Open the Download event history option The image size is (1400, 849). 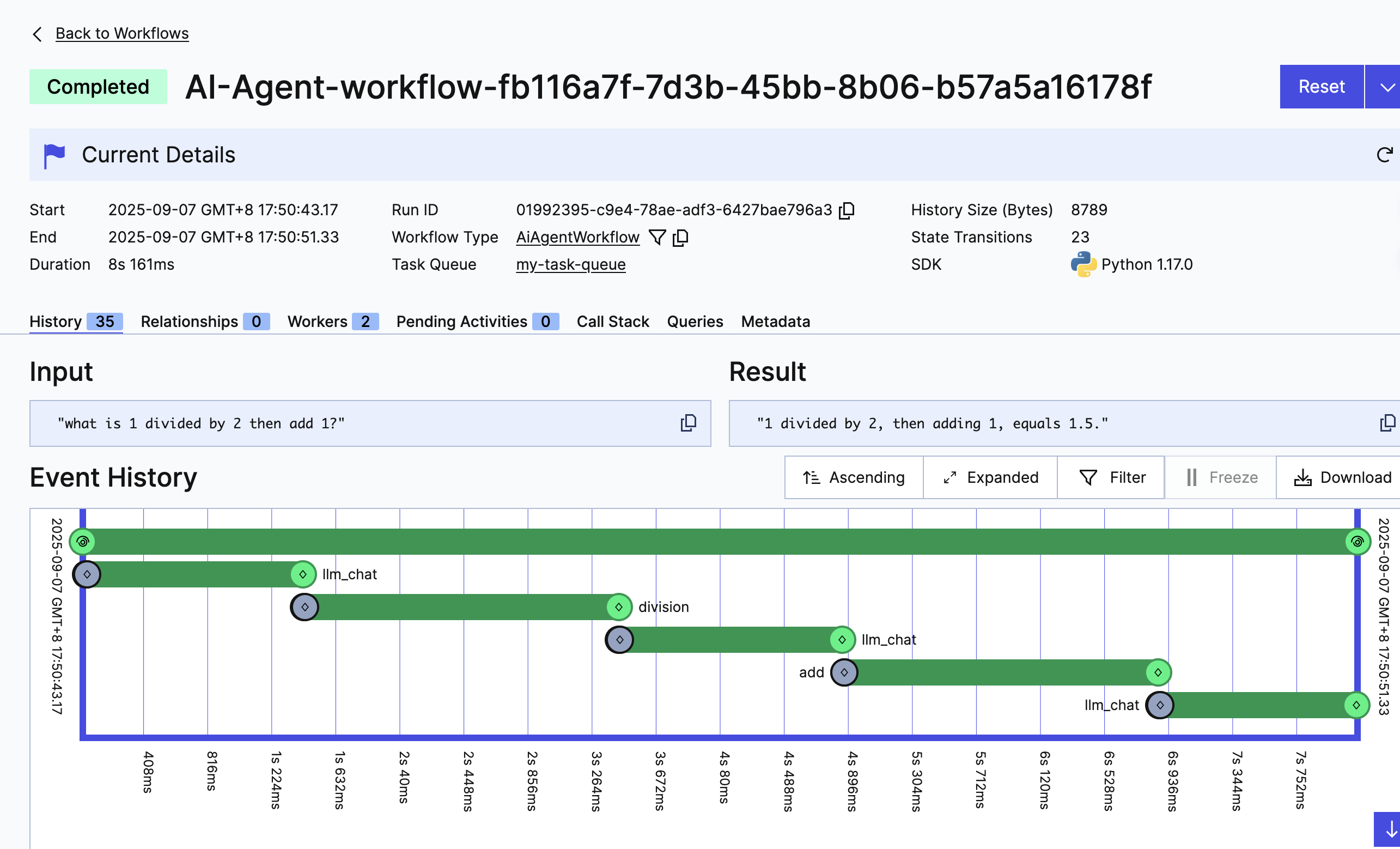click(1343, 477)
